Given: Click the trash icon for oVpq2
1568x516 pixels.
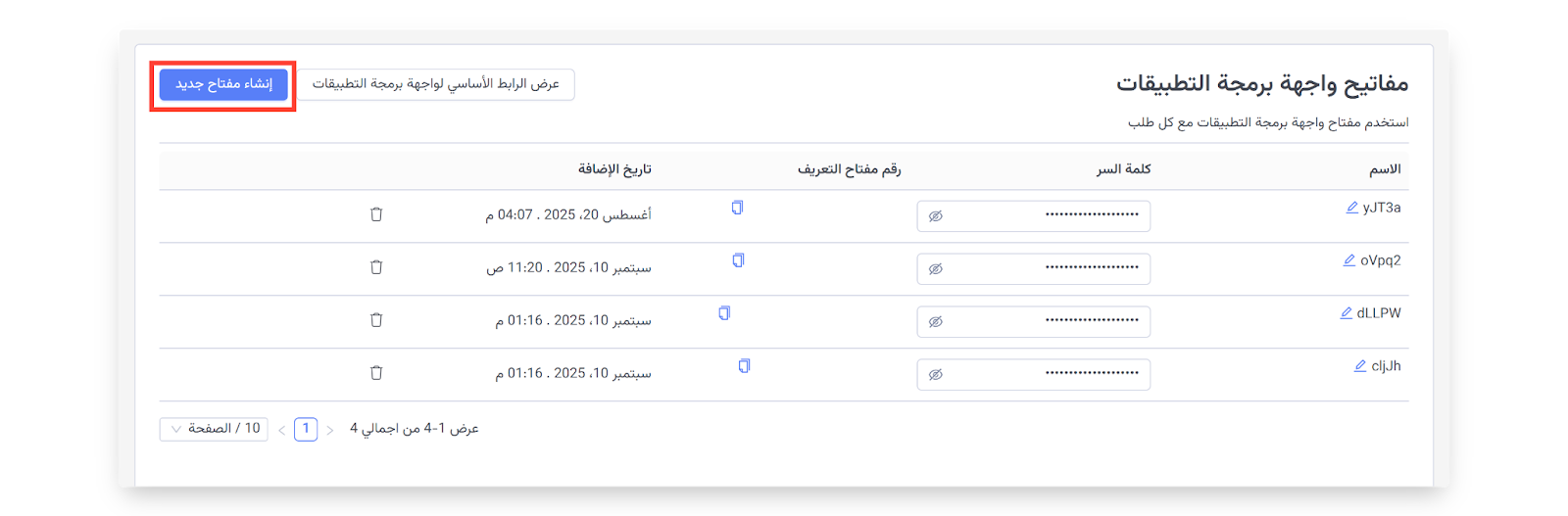Looking at the screenshot, I should pos(376,267).
